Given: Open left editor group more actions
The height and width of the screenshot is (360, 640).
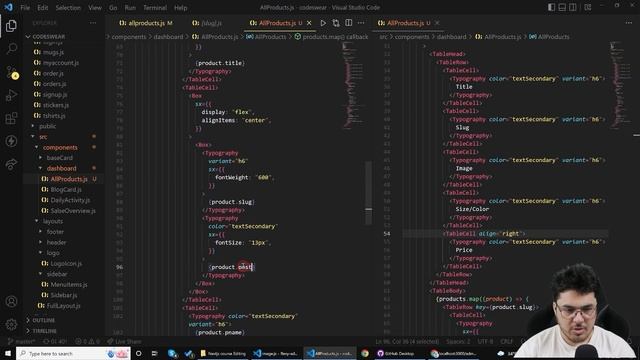Looking at the screenshot, I should tap(361, 23).
